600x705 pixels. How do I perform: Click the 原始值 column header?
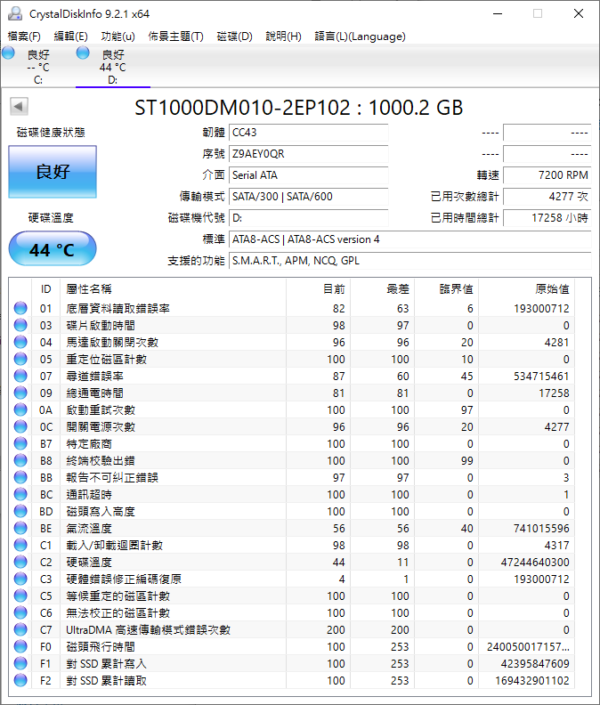527,289
